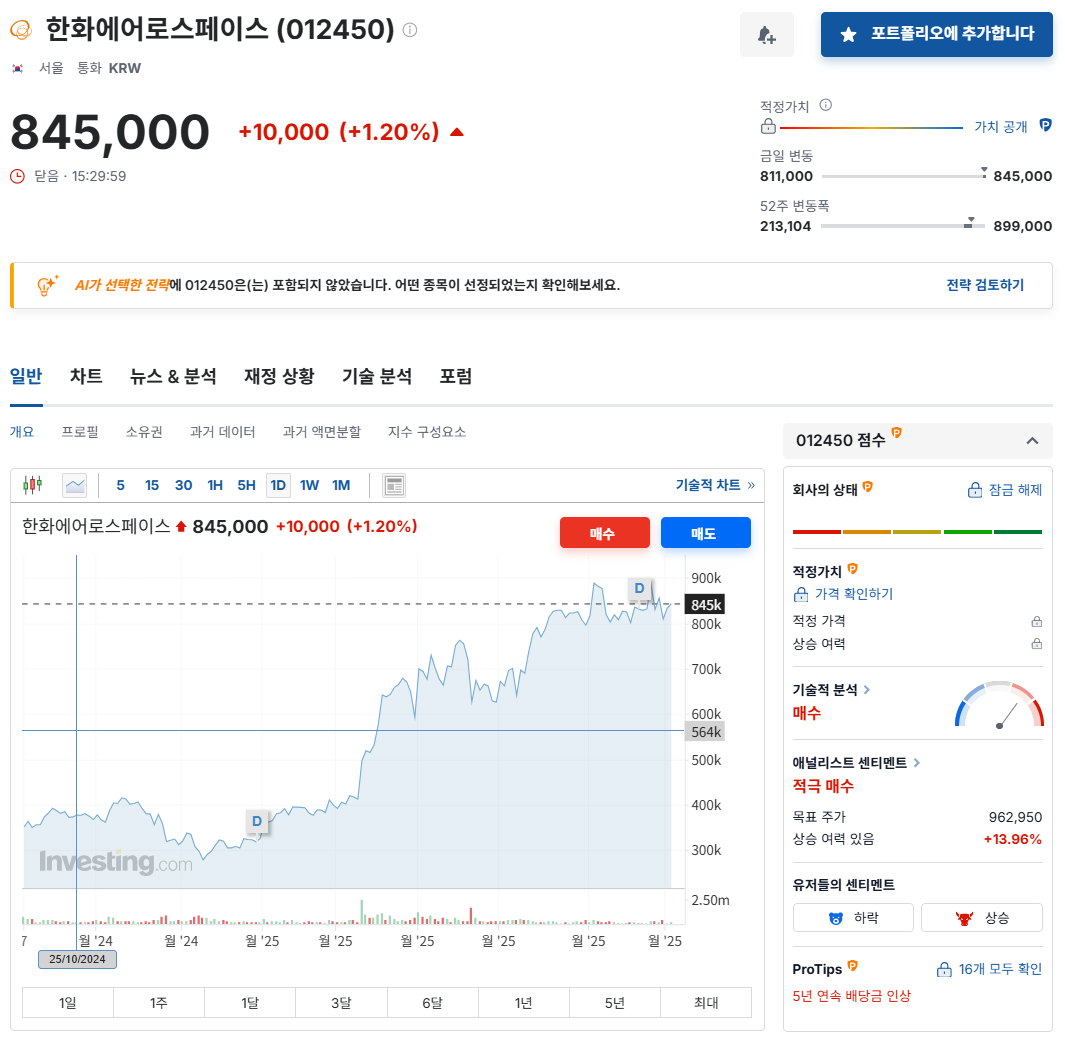Screen dimensions: 1065x1039
Task: Switch to 소유권 sub-tab
Action: pos(144,432)
